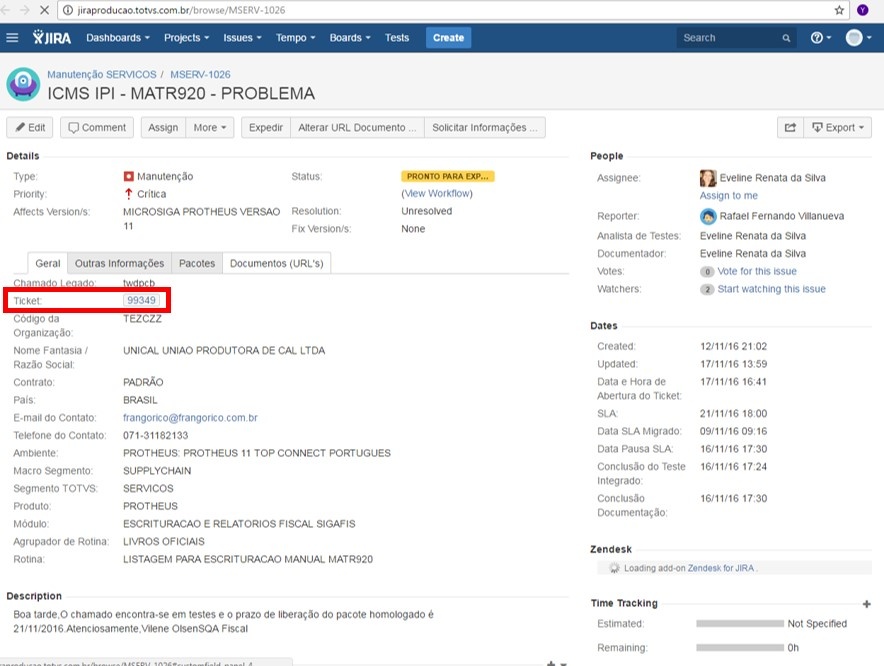
Task: Click the JIRA logo
Action: pyautogui.click(x=52, y=38)
